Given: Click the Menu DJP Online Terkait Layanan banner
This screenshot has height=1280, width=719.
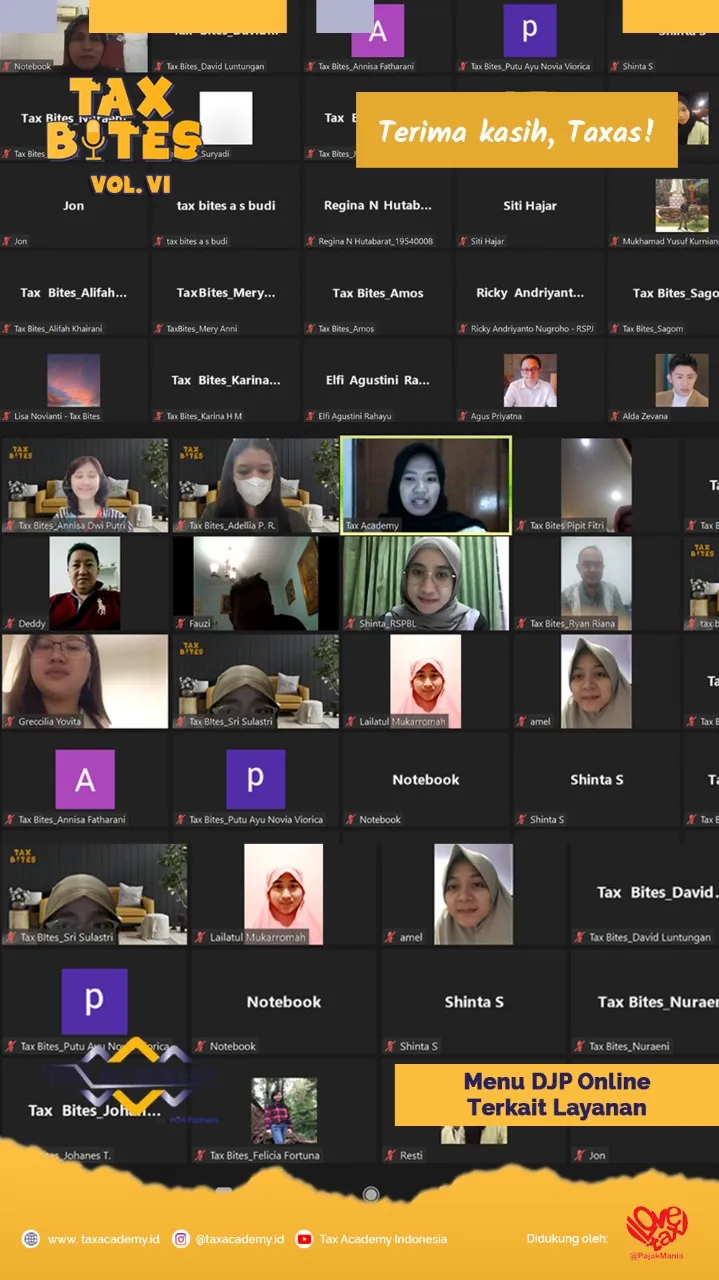Looking at the screenshot, I should tap(557, 1094).
